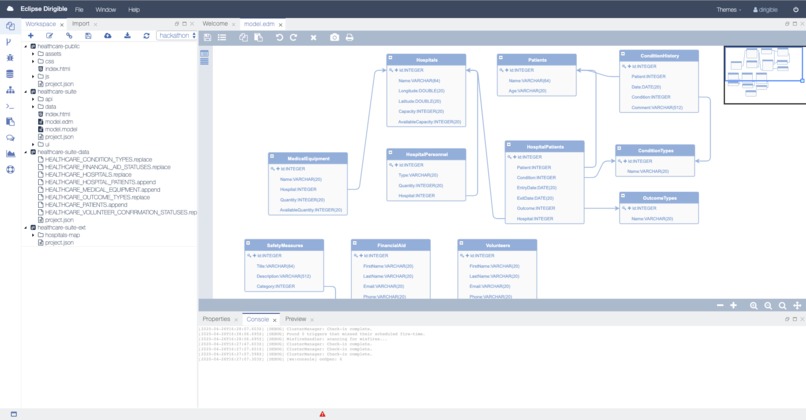Viewport: 806px width, 420px height.
Task: Open the Database perspective sidebar icon
Action: tap(10, 74)
